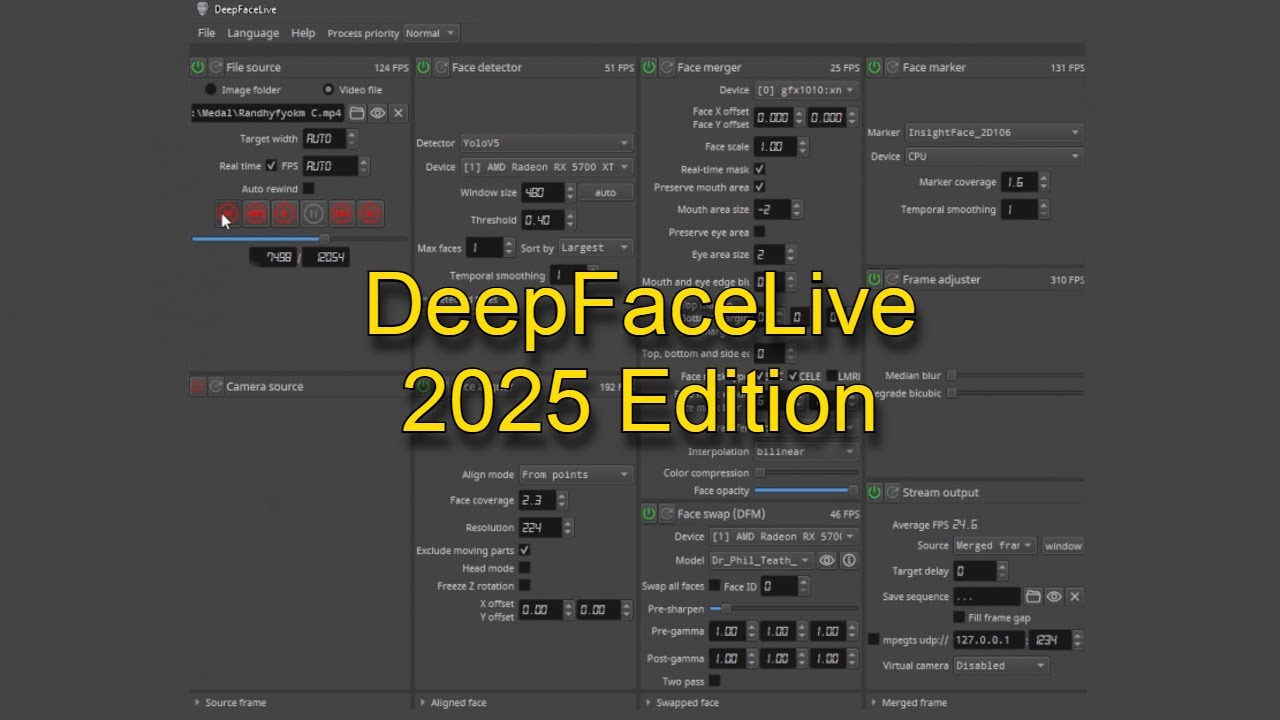Open the Language menu
This screenshot has width=1280, height=720.
[253, 33]
